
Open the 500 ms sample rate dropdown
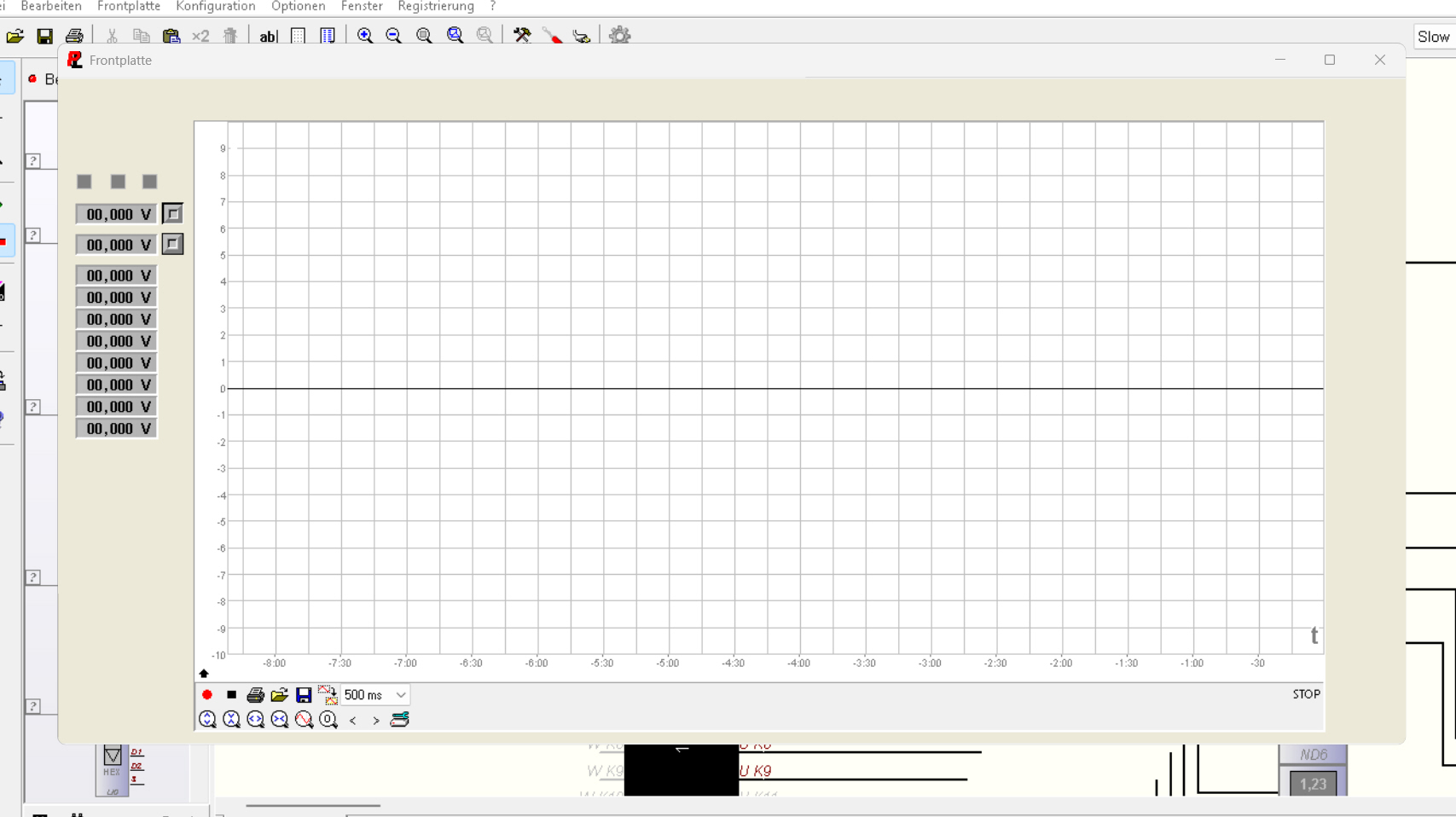(375, 695)
